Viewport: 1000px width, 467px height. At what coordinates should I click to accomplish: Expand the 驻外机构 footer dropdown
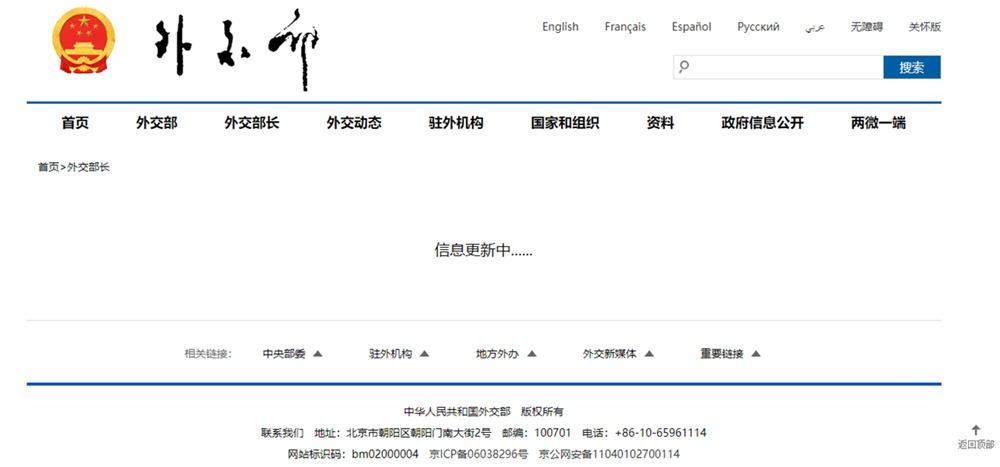click(x=398, y=353)
